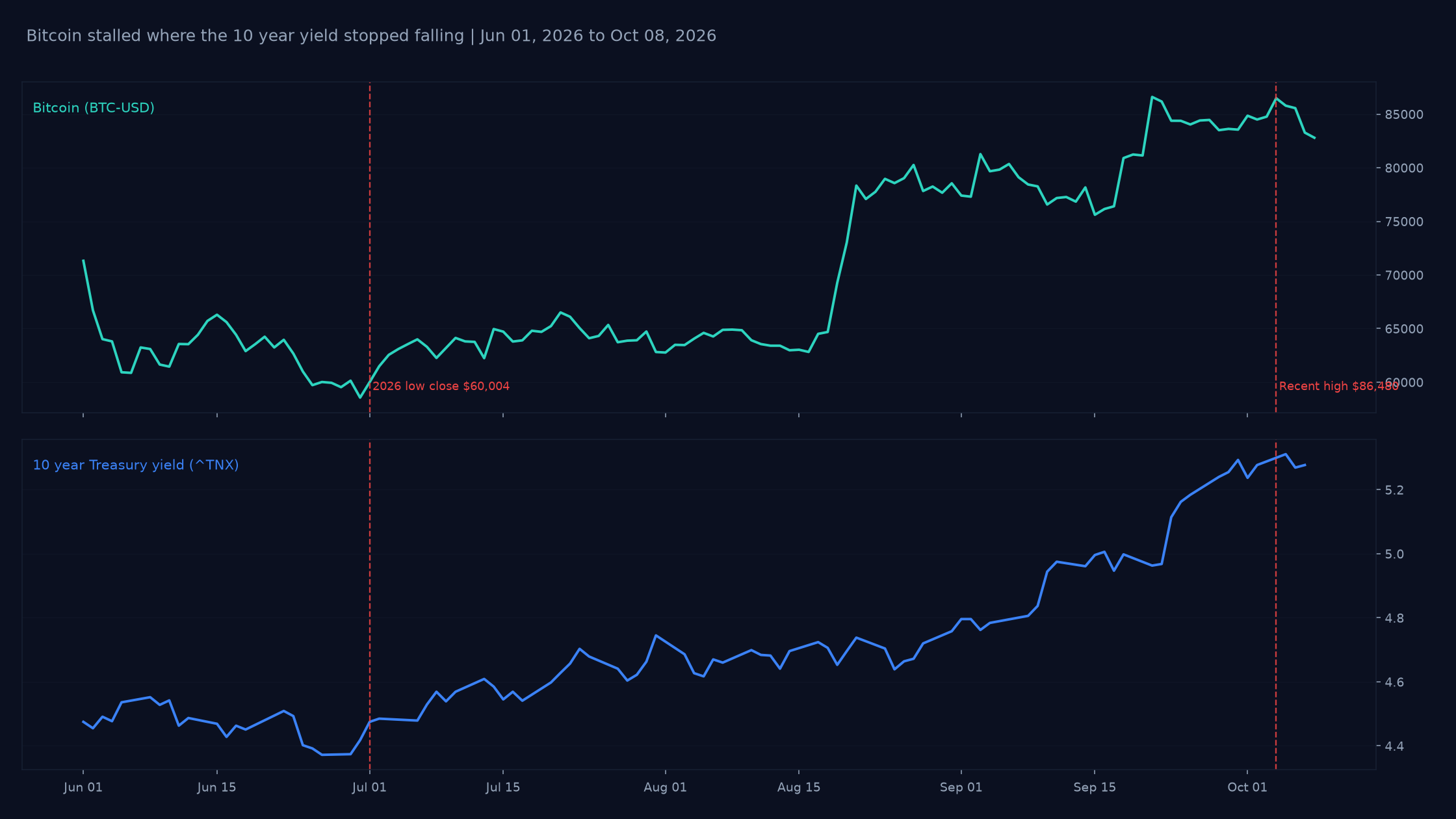The height and width of the screenshot is (819, 1456).
Task: Click the 'Aug 15' date label
Action: point(799,788)
